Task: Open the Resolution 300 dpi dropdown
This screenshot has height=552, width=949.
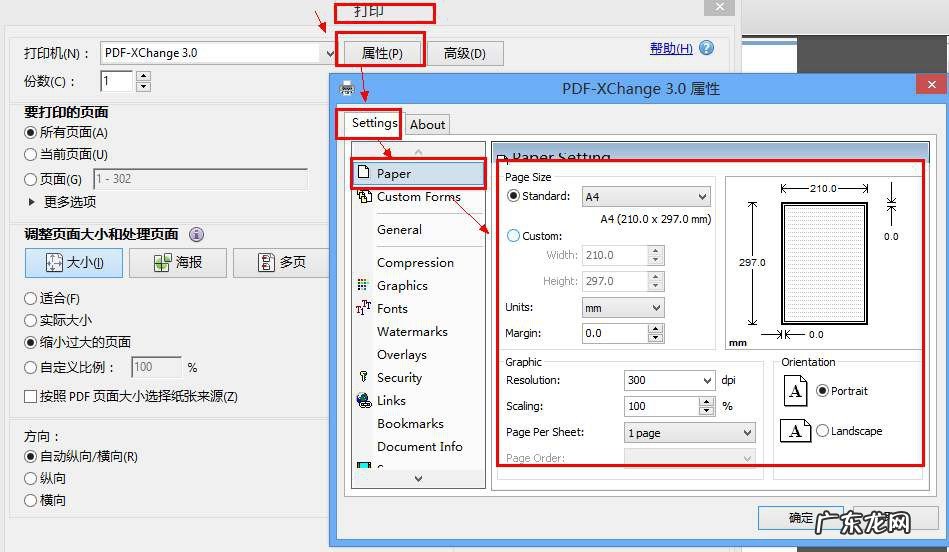Action: click(670, 380)
